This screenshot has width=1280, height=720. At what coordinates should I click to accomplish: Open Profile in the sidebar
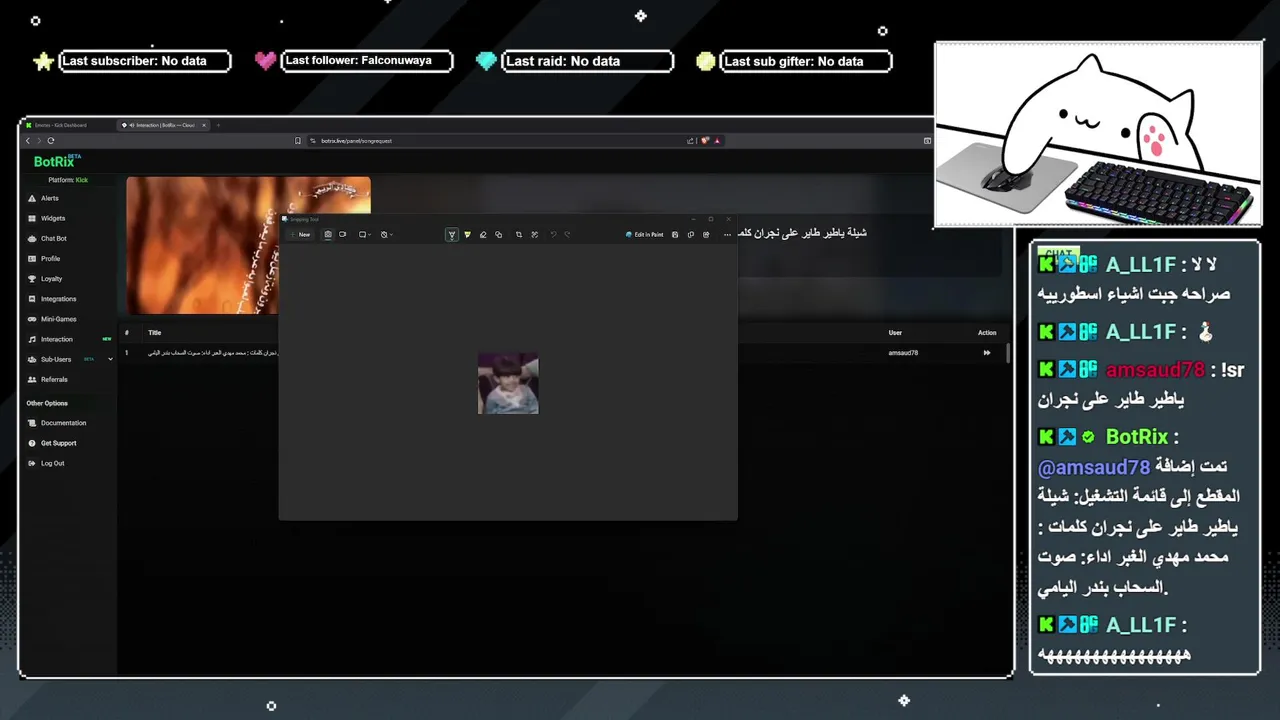click(x=50, y=259)
